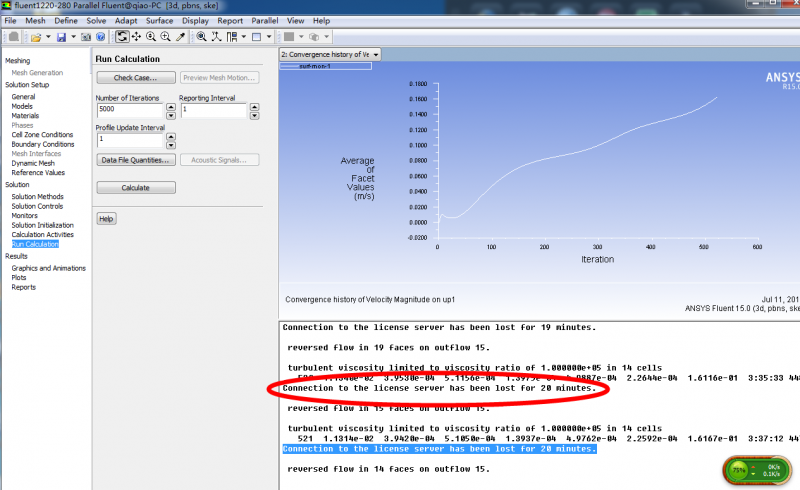The height and width of the screenshot is (490, 800).
Task: Open the Report menu
Action: [230, 21]
